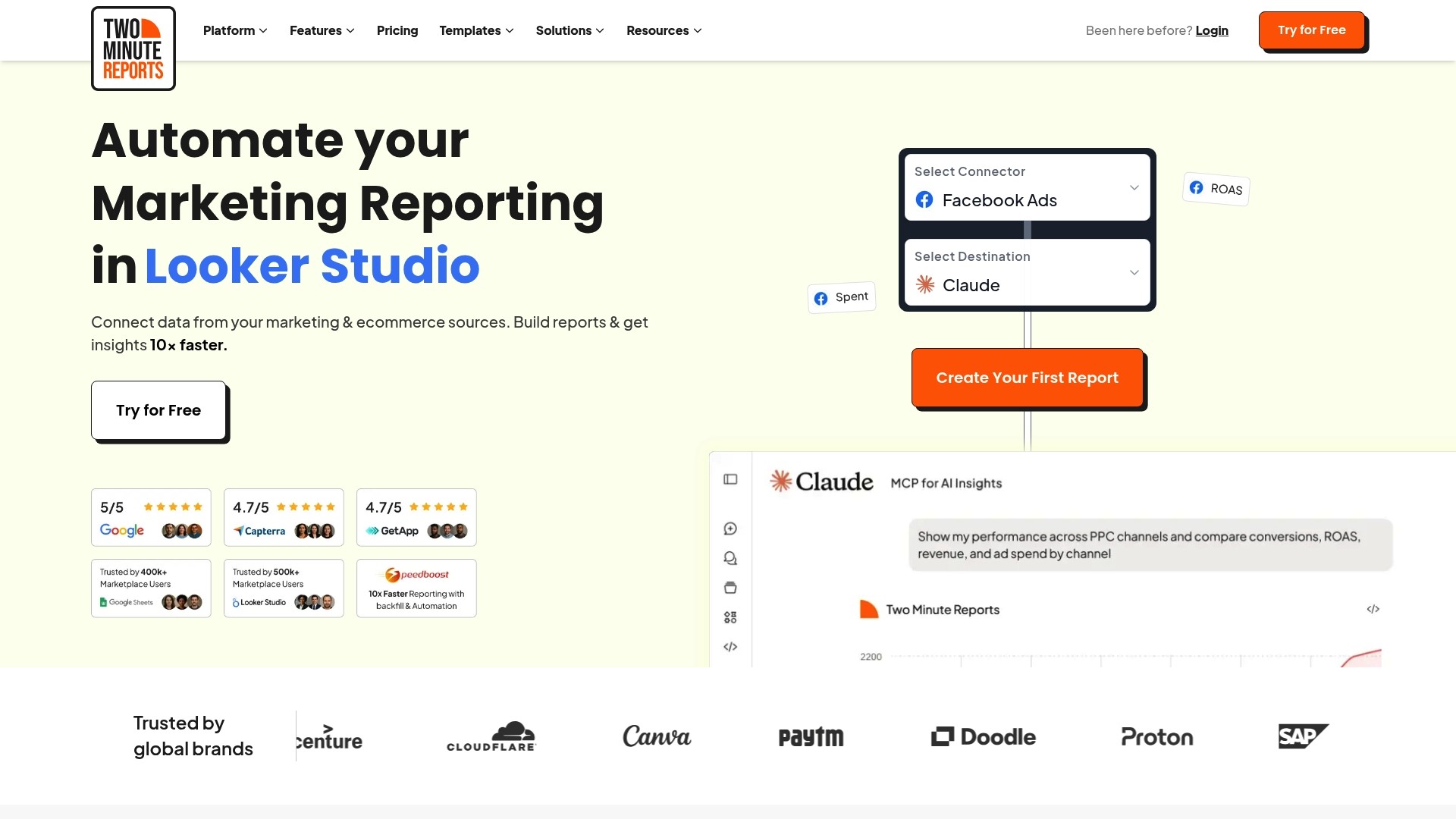The height and width of the screenshot is (819, 1456).
Task: Click the 2200 chart axis value
Action: (871, 657)
